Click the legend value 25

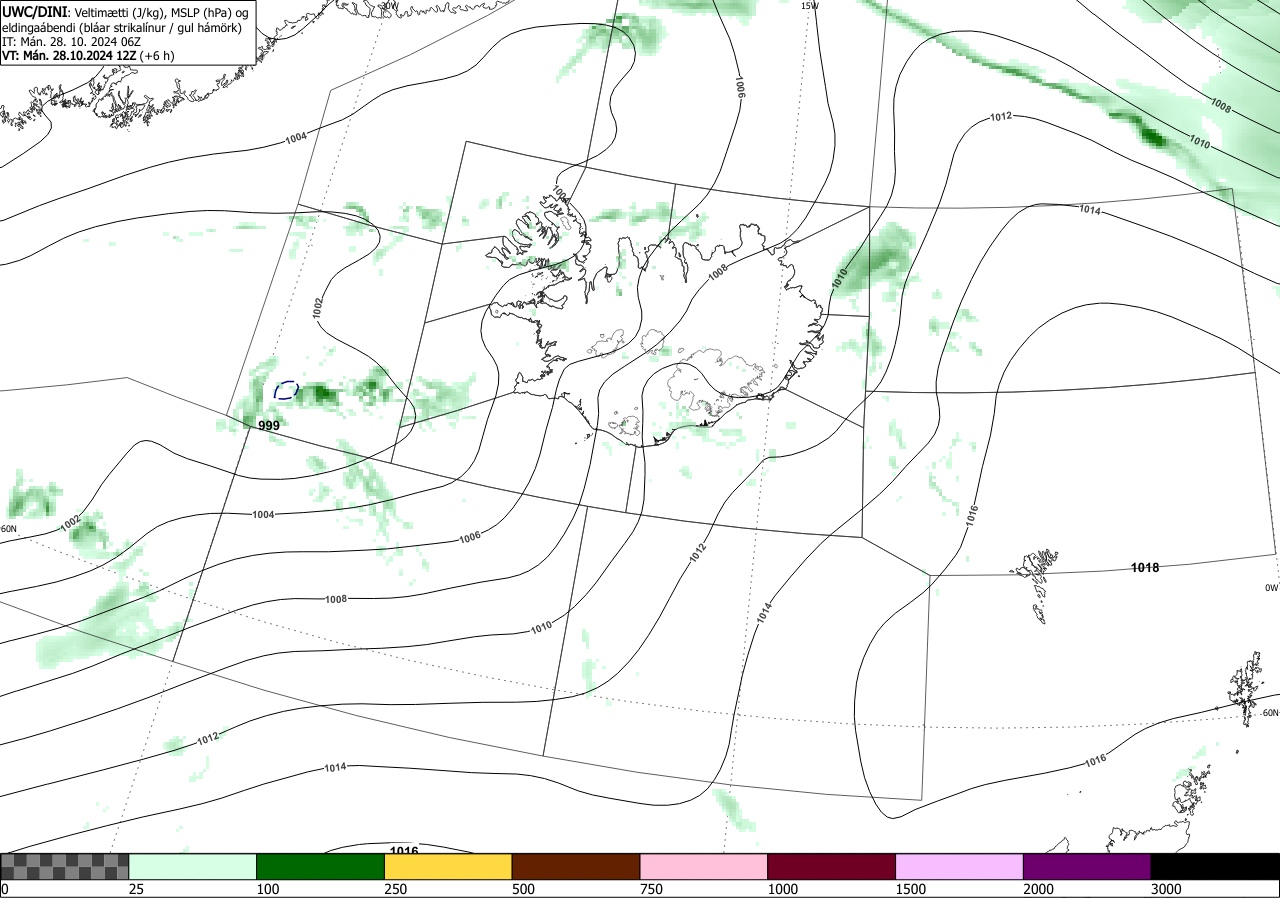click(138, 889)
